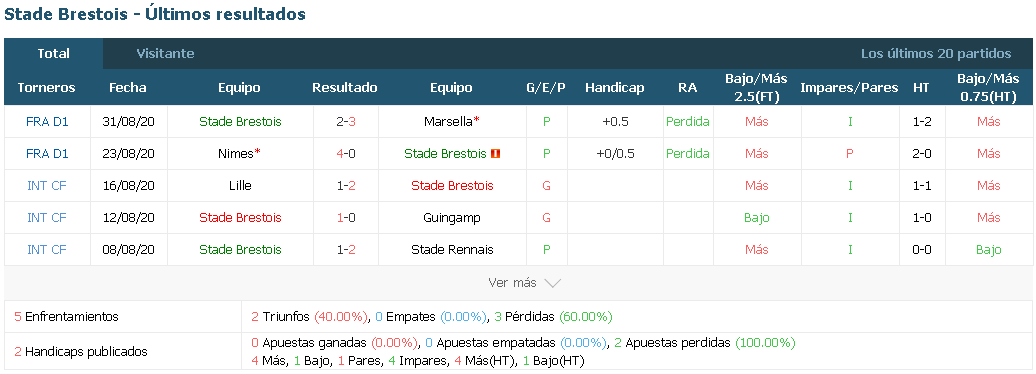Click the 1-0 result against Guingamp
This screenshot has width=1036, height=374.
point(346,217)
